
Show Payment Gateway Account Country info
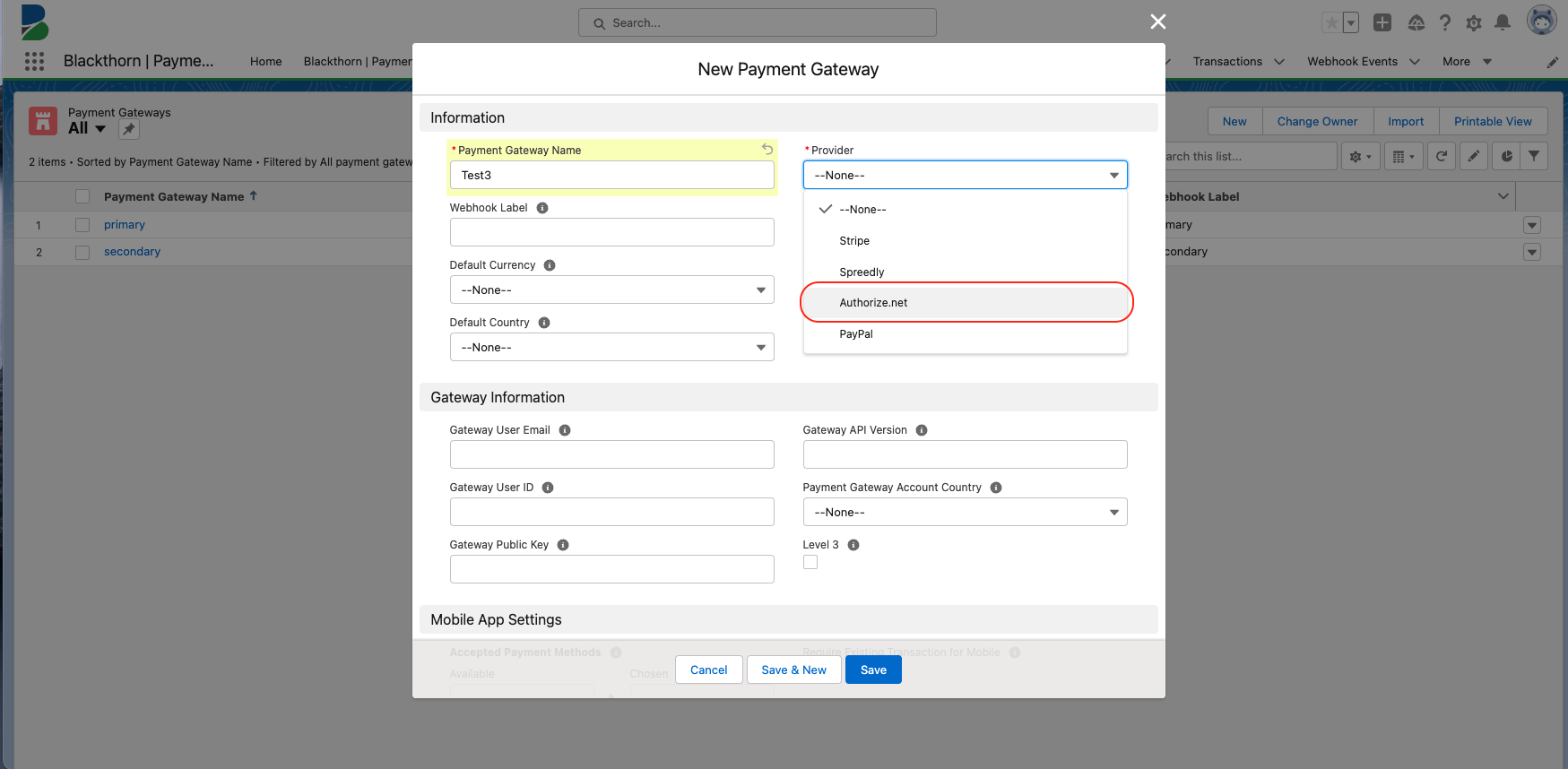pyautogui.click(x=996, y=488)
